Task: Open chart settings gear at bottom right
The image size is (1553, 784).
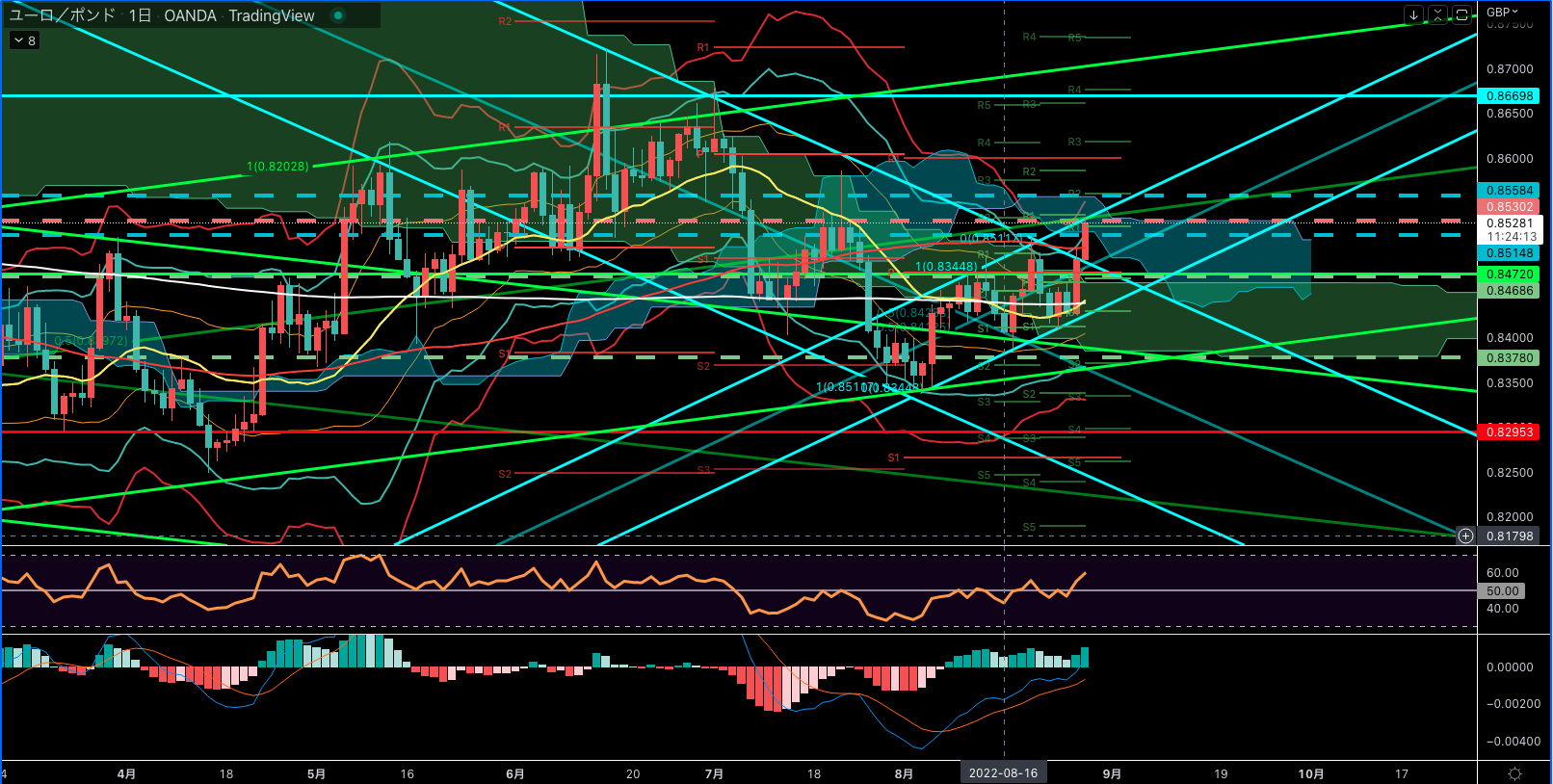Action: click(1514, 773)
